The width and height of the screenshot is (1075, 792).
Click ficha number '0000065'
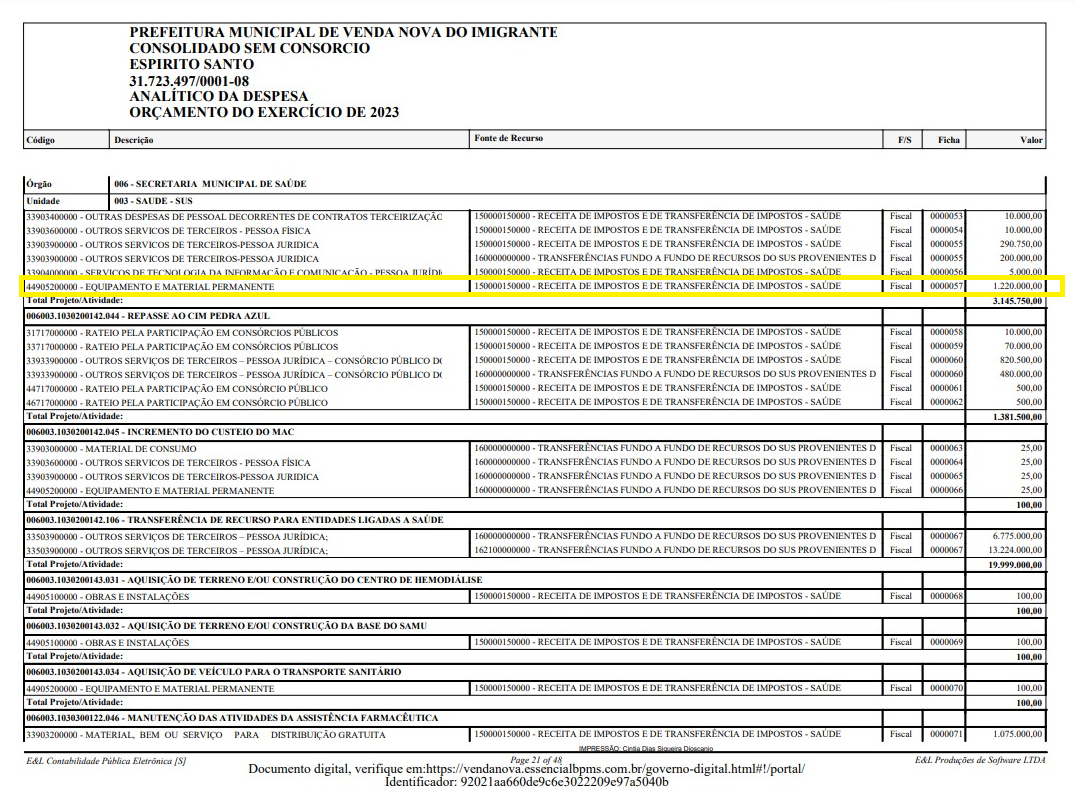tap(946, 476)
